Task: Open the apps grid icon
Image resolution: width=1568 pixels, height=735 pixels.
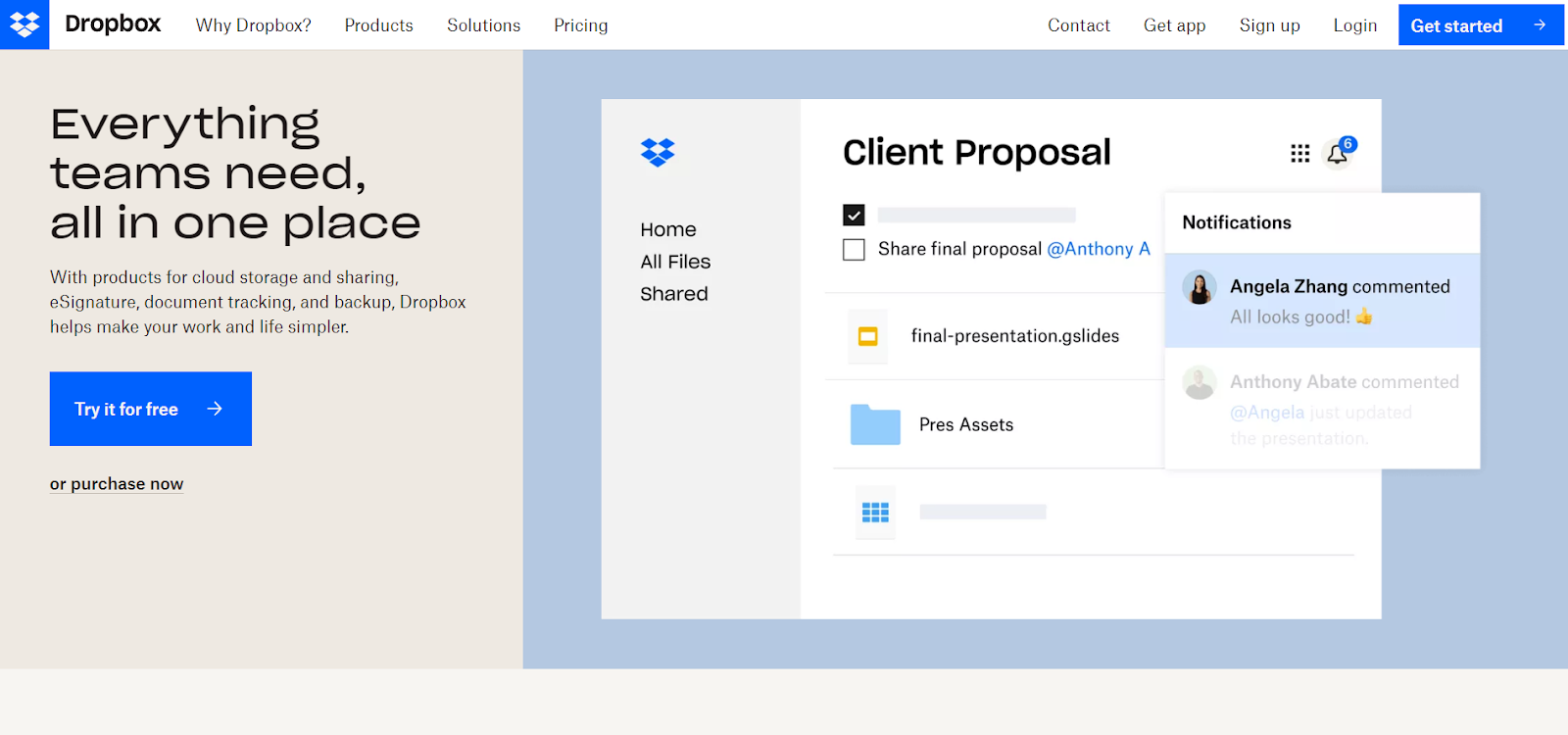Action: click(1299, 153)
